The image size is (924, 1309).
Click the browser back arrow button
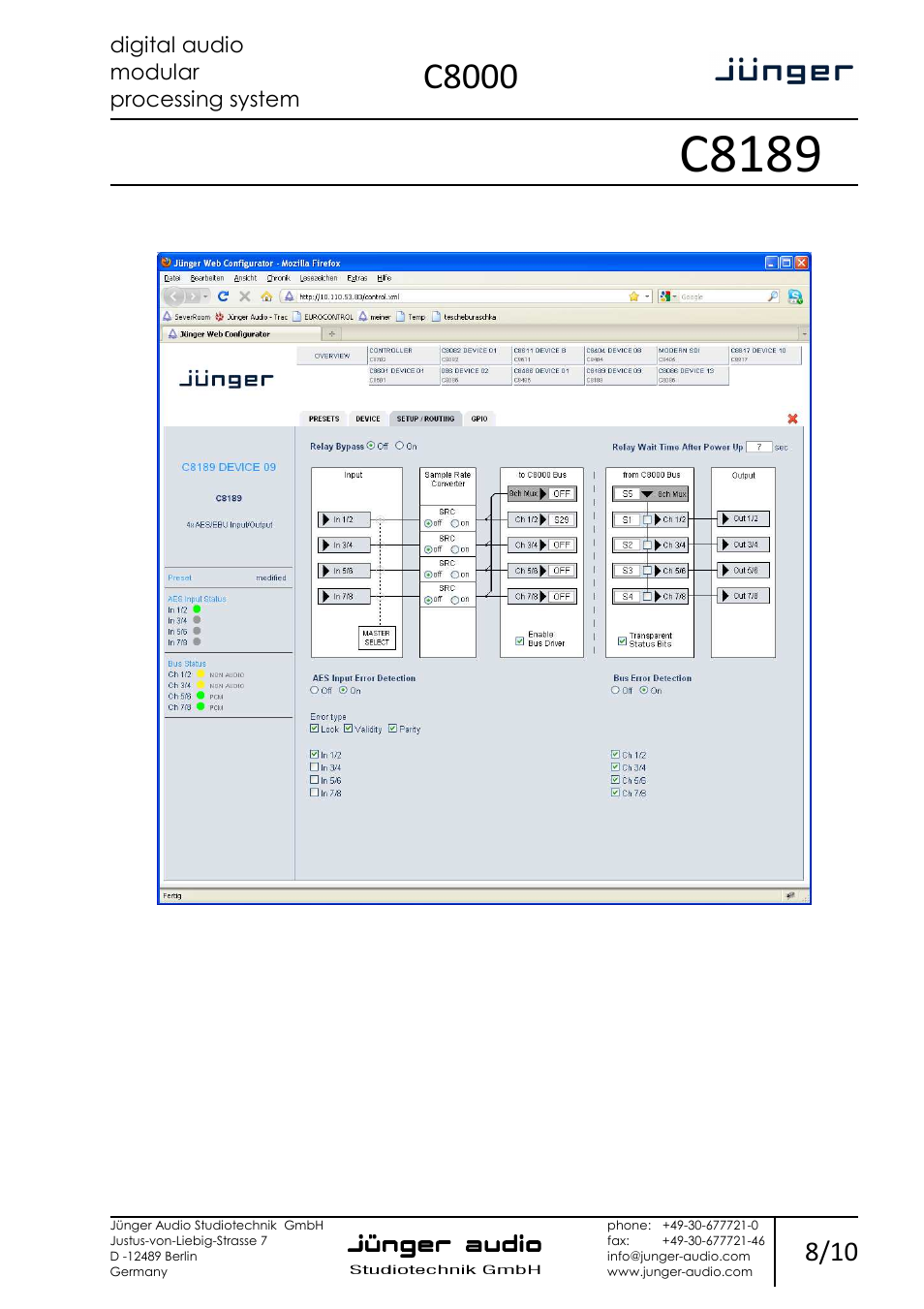pos(174,296)
